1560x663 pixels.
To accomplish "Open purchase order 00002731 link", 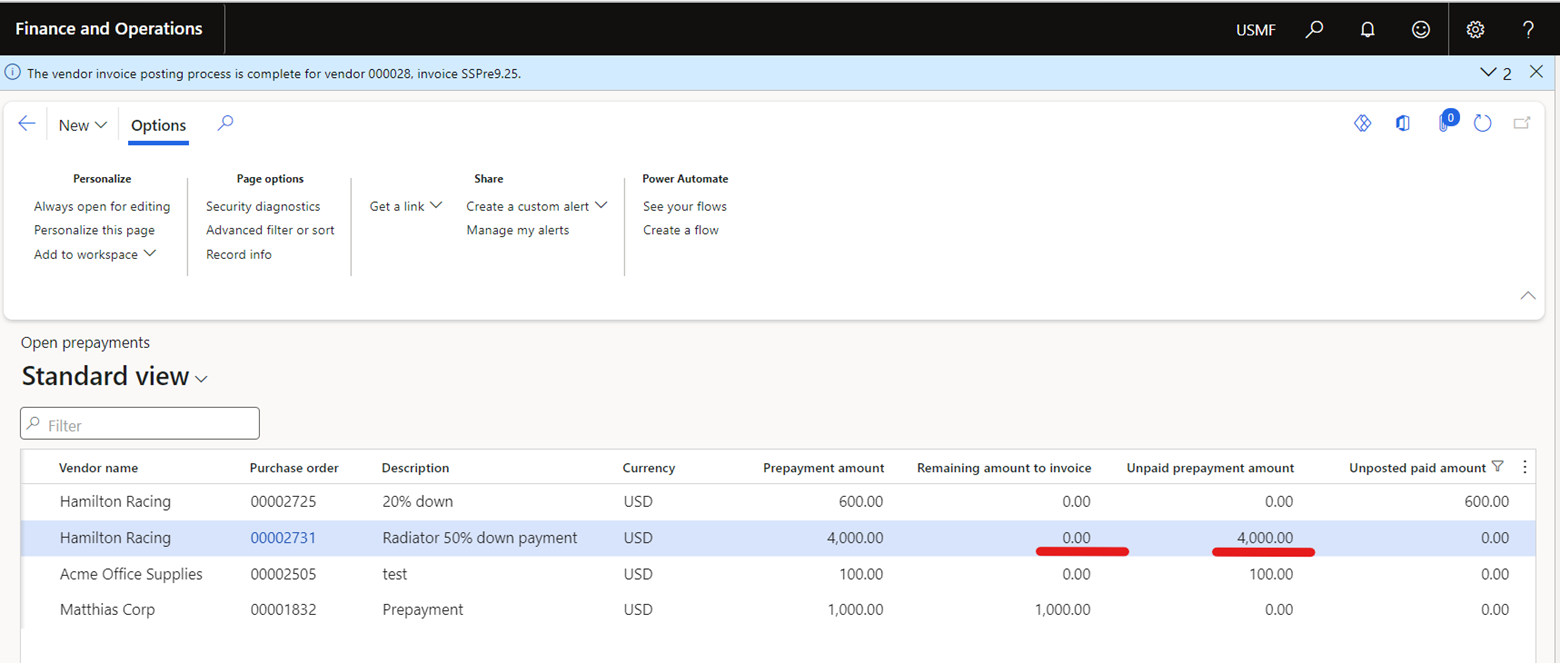I will click(283, 538).
